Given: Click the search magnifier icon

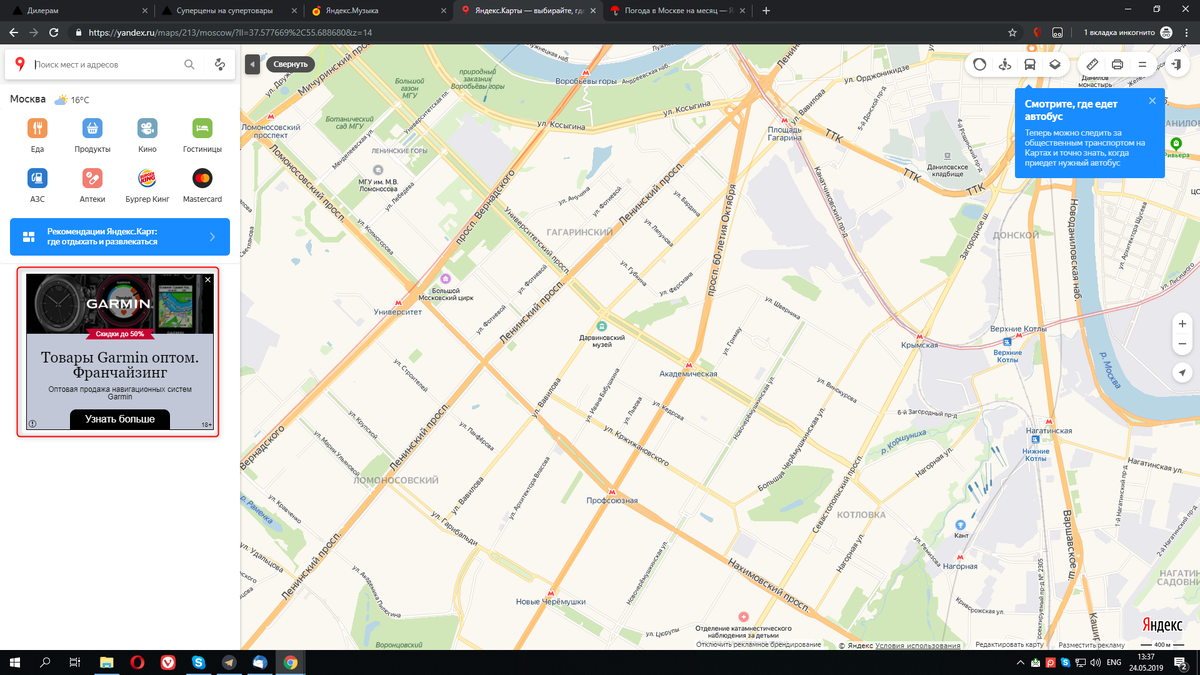Looking at the screenshot, I should (189, 64).
